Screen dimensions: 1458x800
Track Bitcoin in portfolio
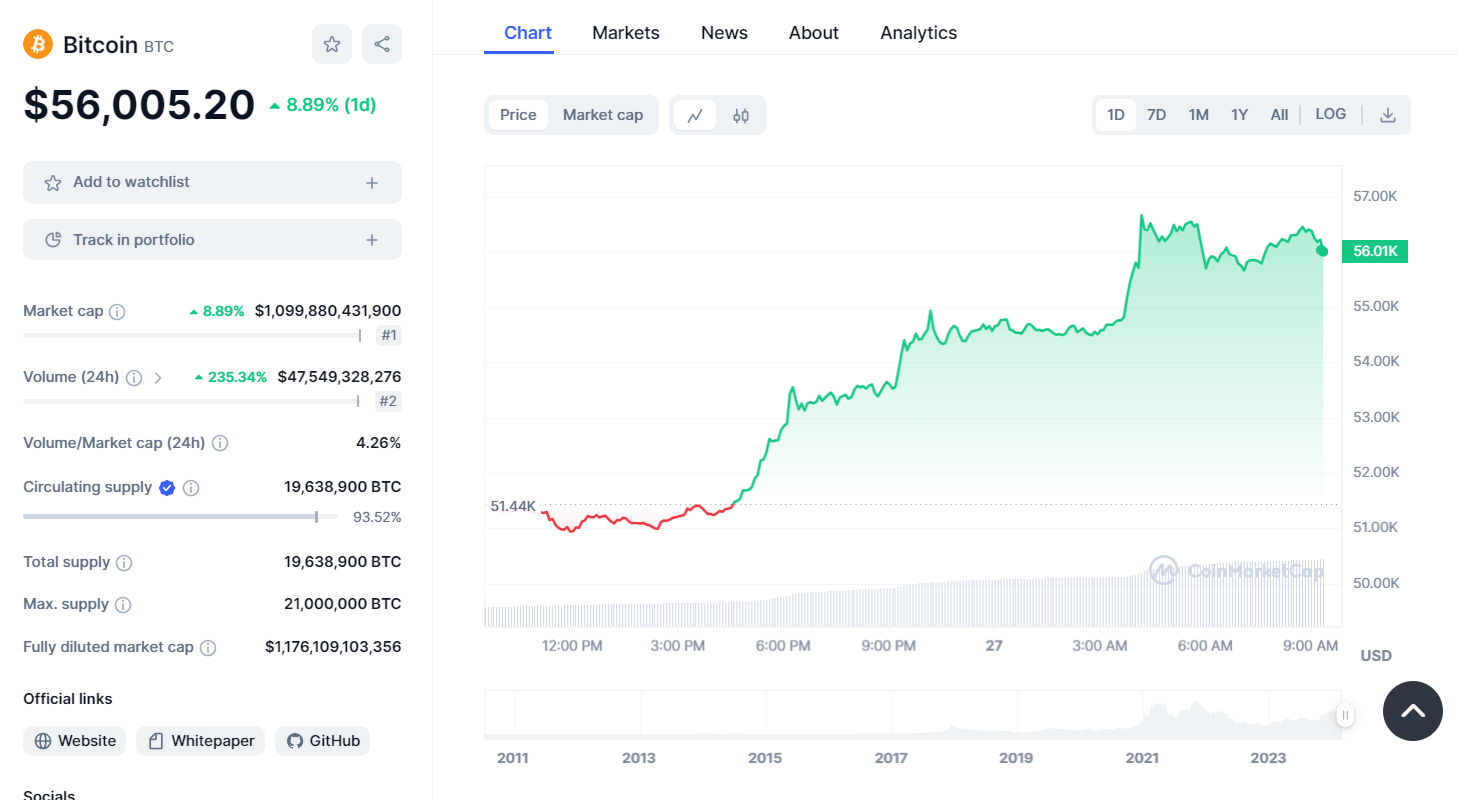(x=212, y=240)
